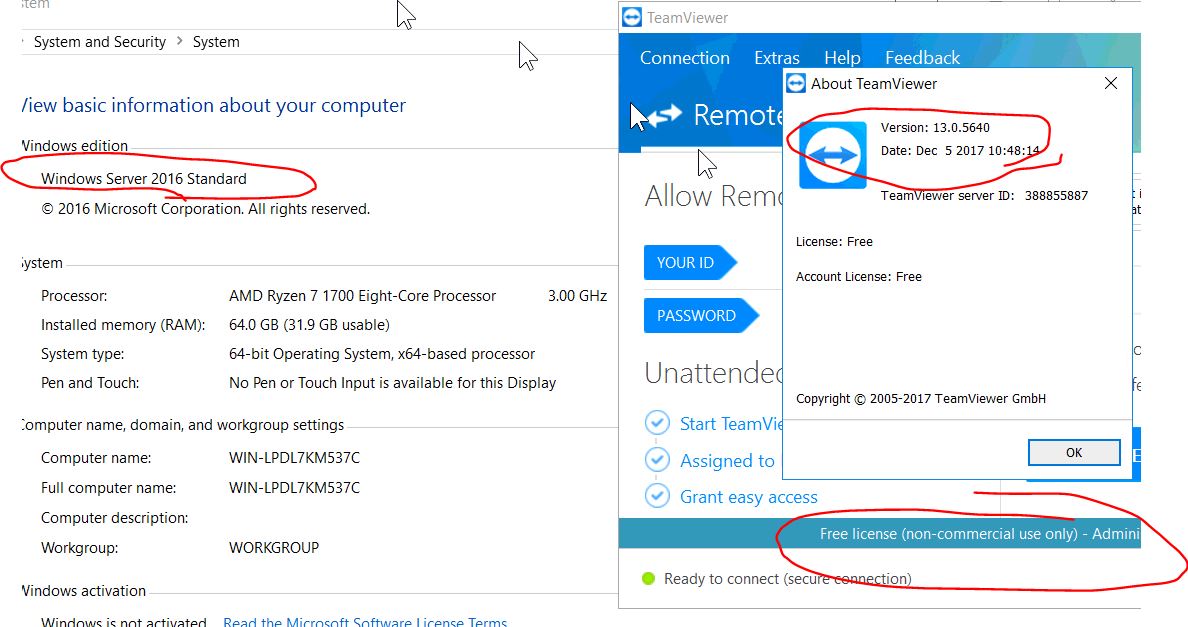Click No Pen or Touch Input value
This screenshot has height=627, width=1188.
[x=392, y=383]
